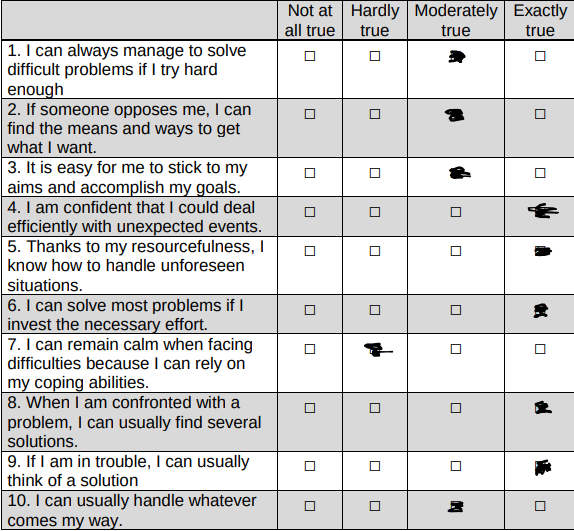574x531 pixels.
Task: Check 'Not at all true' for question 10
Action: point(310,506)
